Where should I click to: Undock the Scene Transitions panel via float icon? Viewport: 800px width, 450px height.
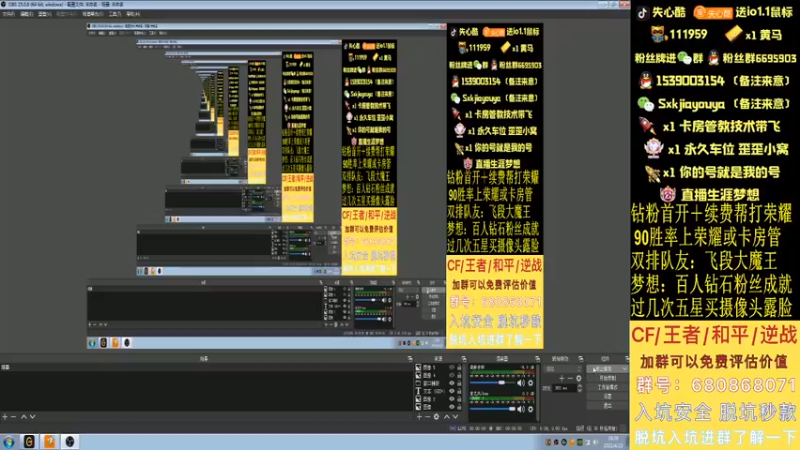581,359
